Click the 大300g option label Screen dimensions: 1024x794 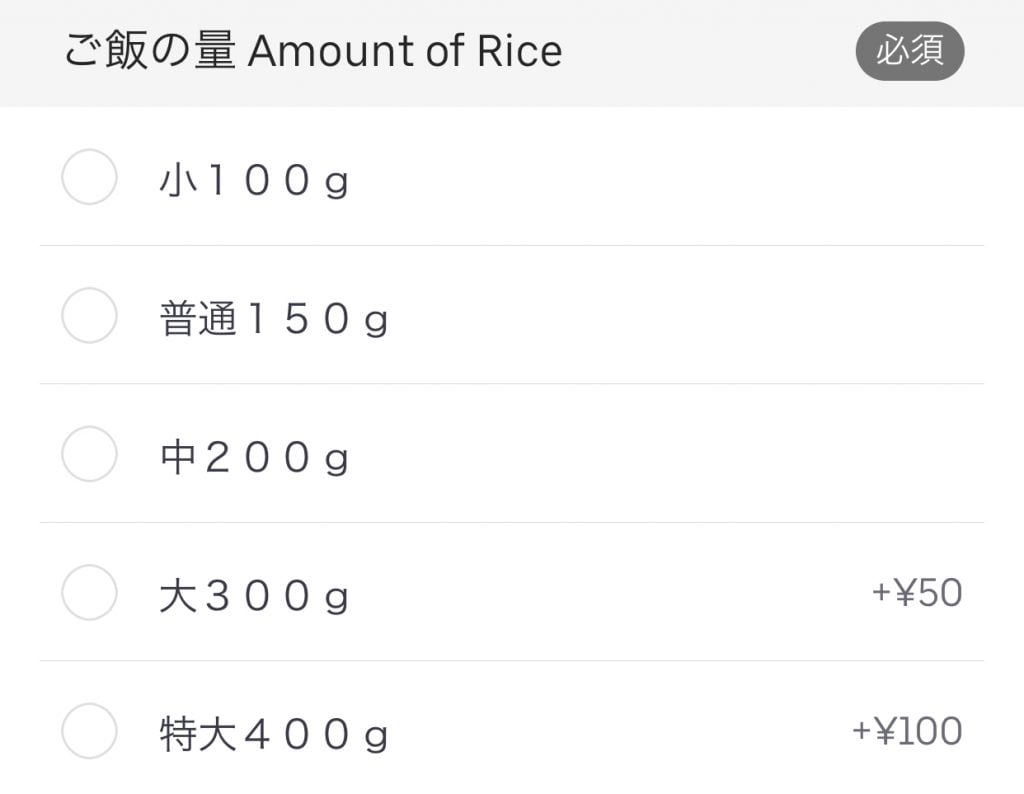pyautogui.click(x=254, y=598)
